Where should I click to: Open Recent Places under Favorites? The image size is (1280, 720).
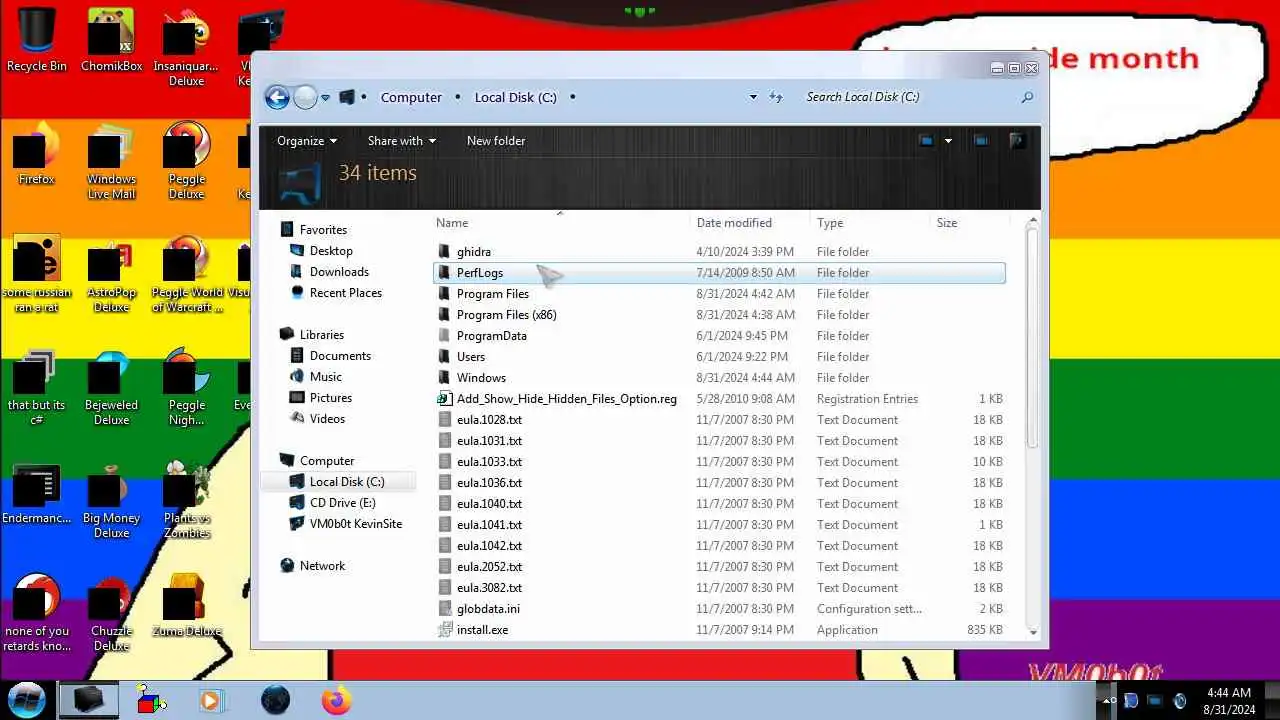click(x=336, y=293)
